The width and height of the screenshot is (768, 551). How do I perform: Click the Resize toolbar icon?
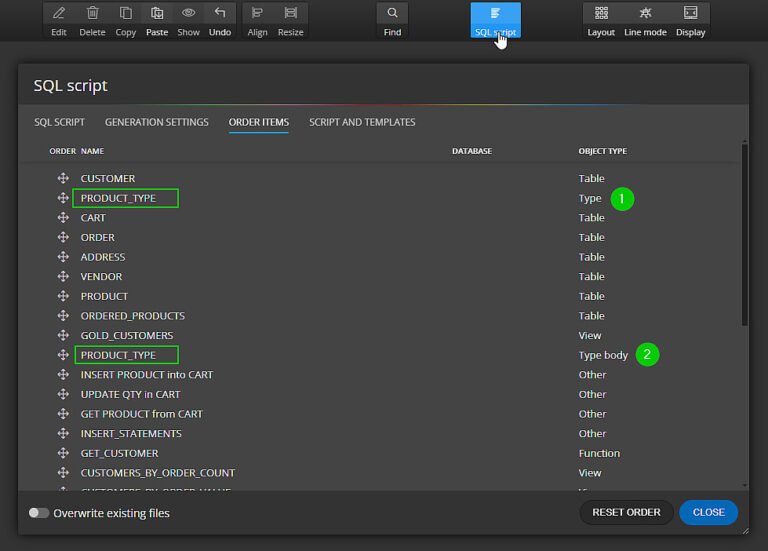290,14
